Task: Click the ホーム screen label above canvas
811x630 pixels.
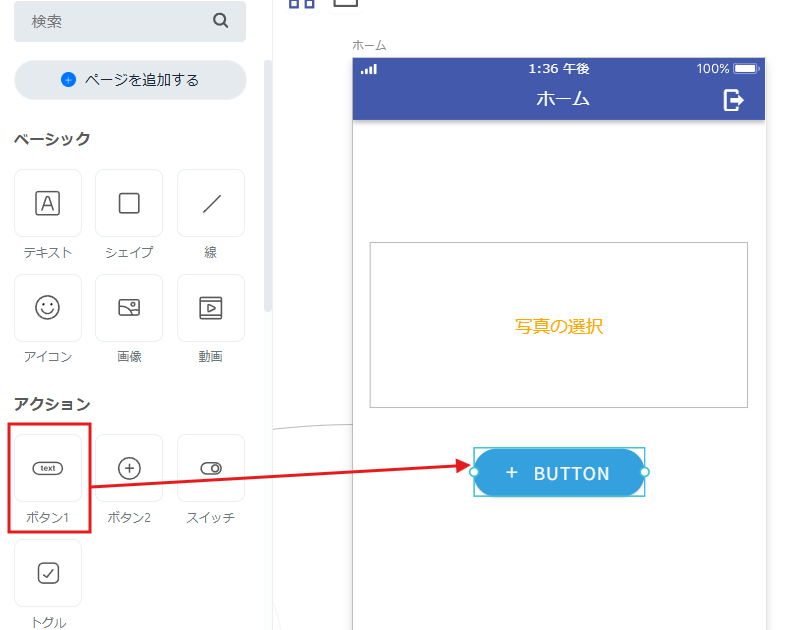Action: [x=369, y=46]
